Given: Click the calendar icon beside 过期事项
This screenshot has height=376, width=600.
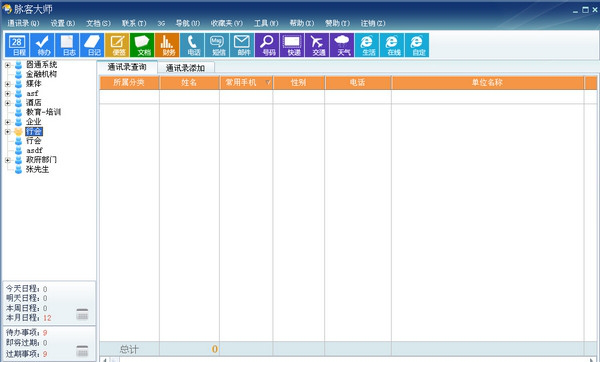Looking at the screenshot, I should [82, 350].
